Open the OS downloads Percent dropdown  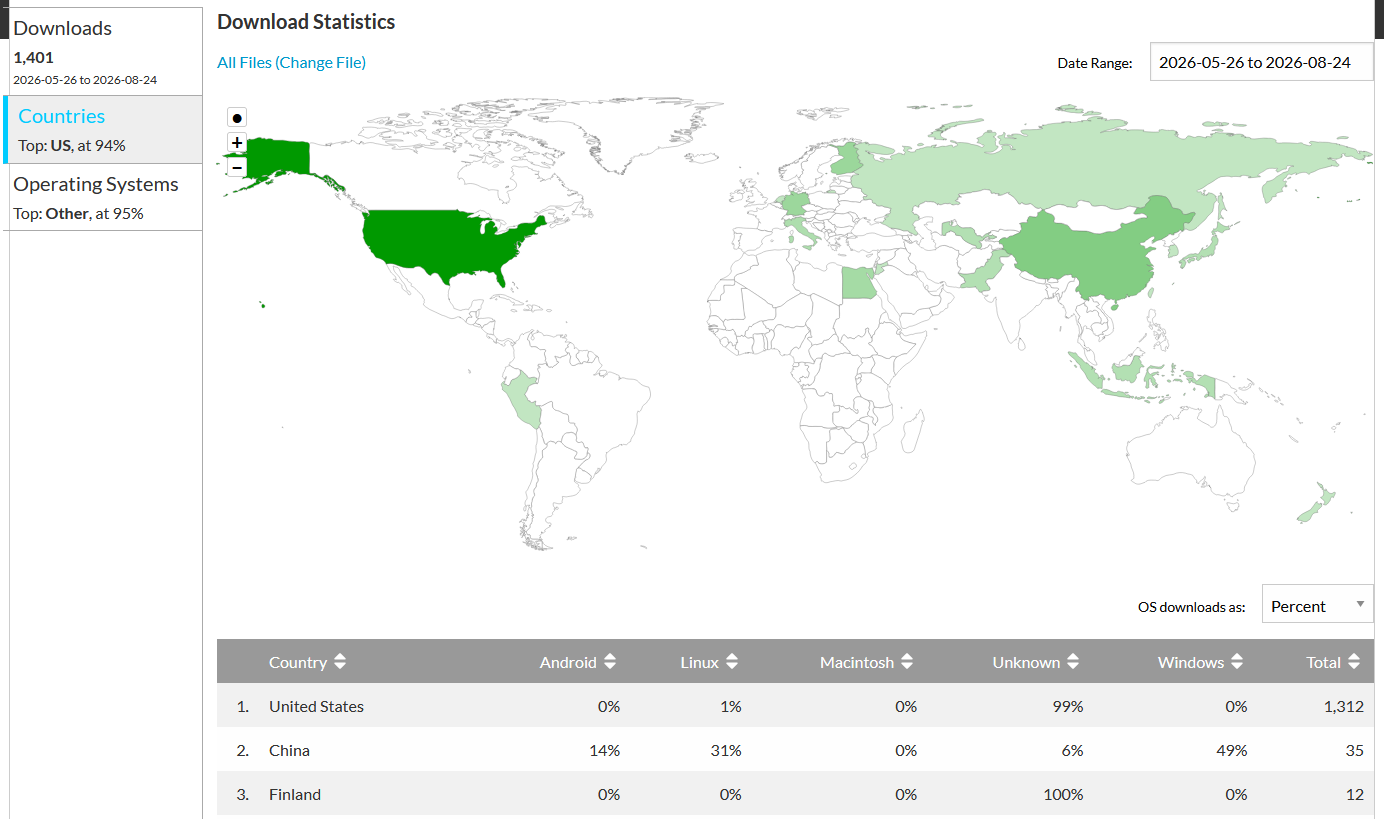pos(1317,606)
